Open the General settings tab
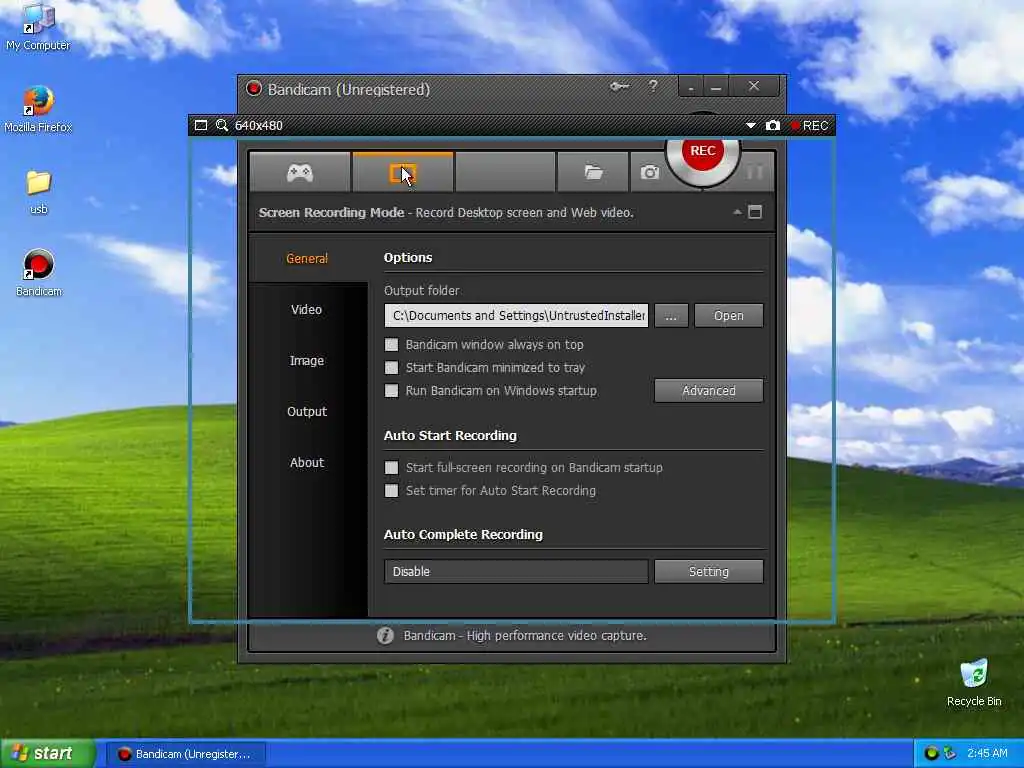The width and height of the screenshot is (1024, 768). (307, 259)
